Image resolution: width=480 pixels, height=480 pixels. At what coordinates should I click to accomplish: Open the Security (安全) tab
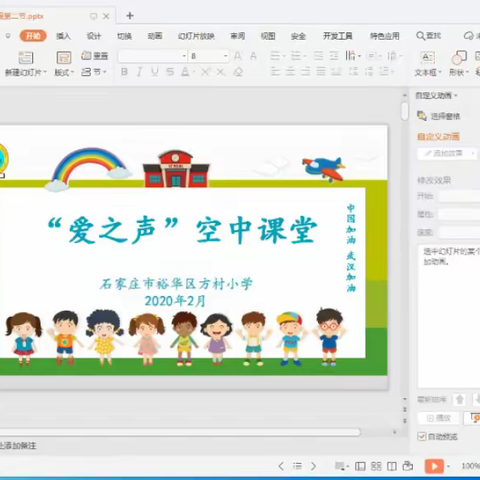(298, 36)
